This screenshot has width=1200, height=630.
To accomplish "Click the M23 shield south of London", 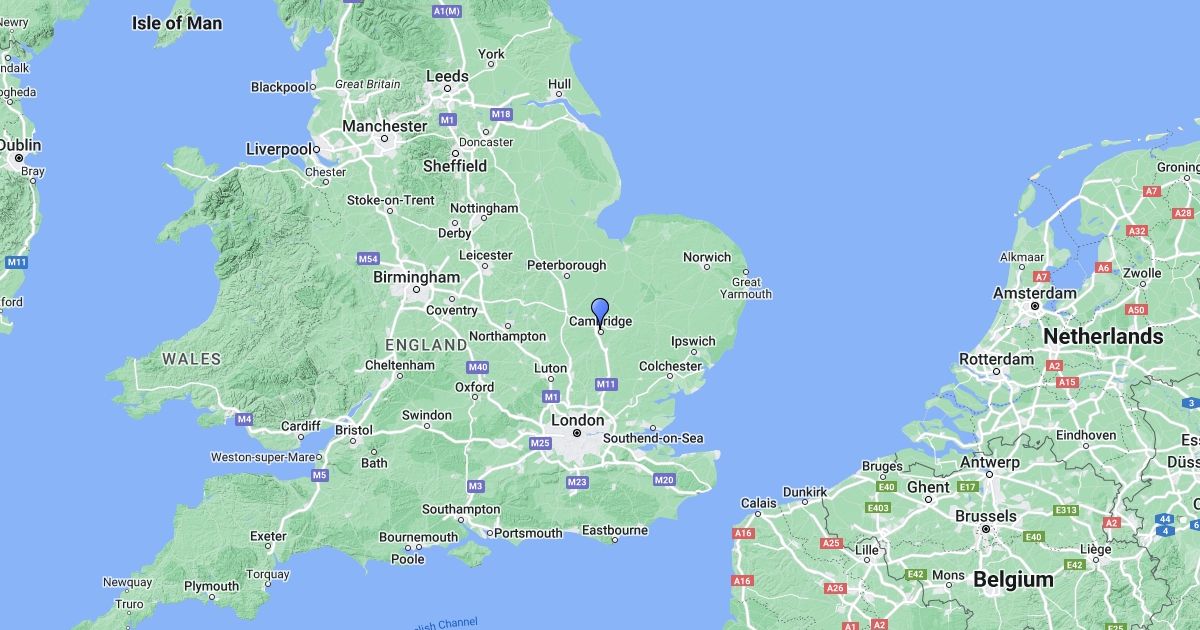I will pos(577,482).
